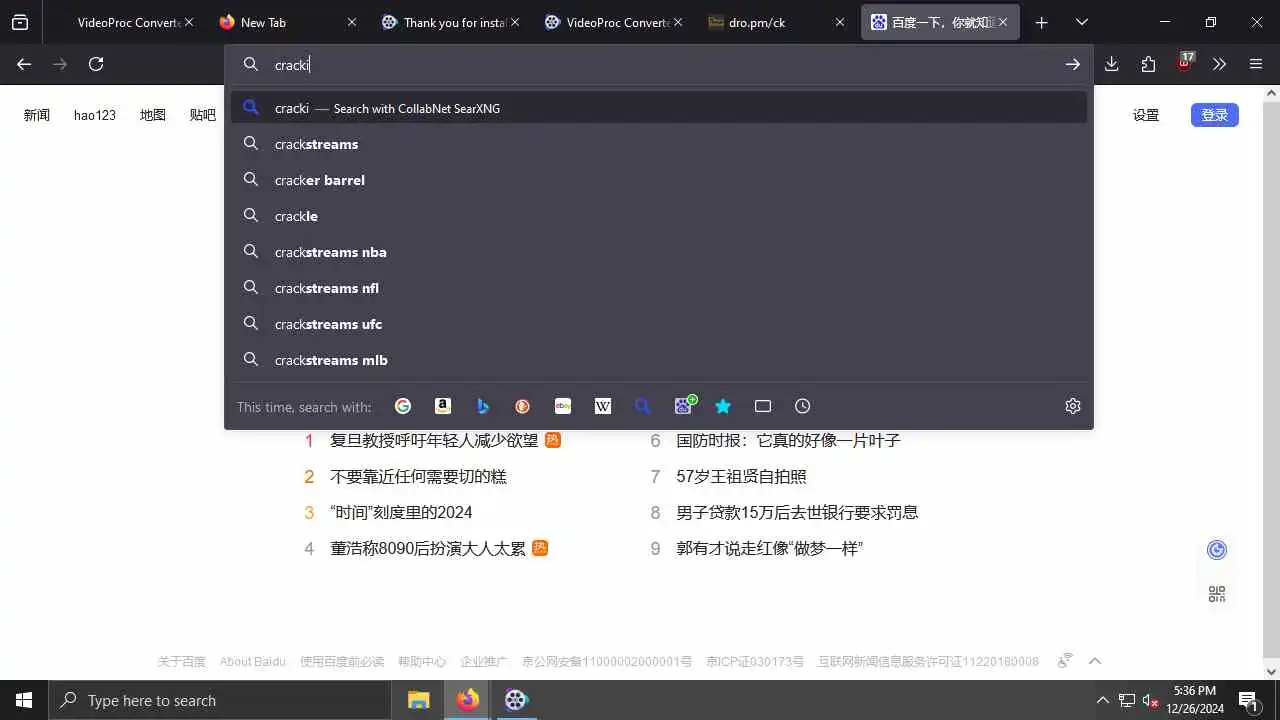
Task: Choose the 'crackstreams nfl' suggestion
Action: coord(659,288)
